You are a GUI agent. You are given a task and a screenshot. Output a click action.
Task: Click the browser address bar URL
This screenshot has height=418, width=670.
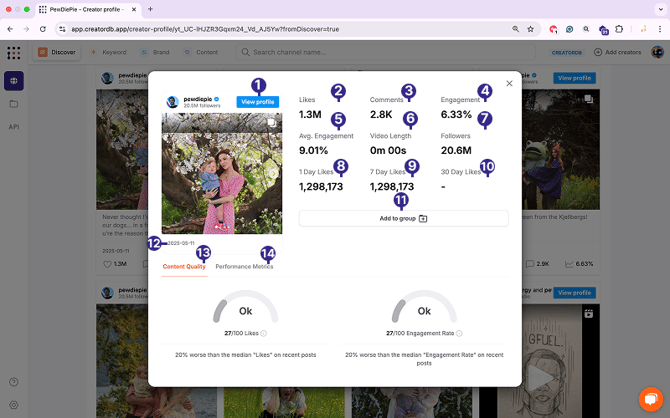click(205, 29)
